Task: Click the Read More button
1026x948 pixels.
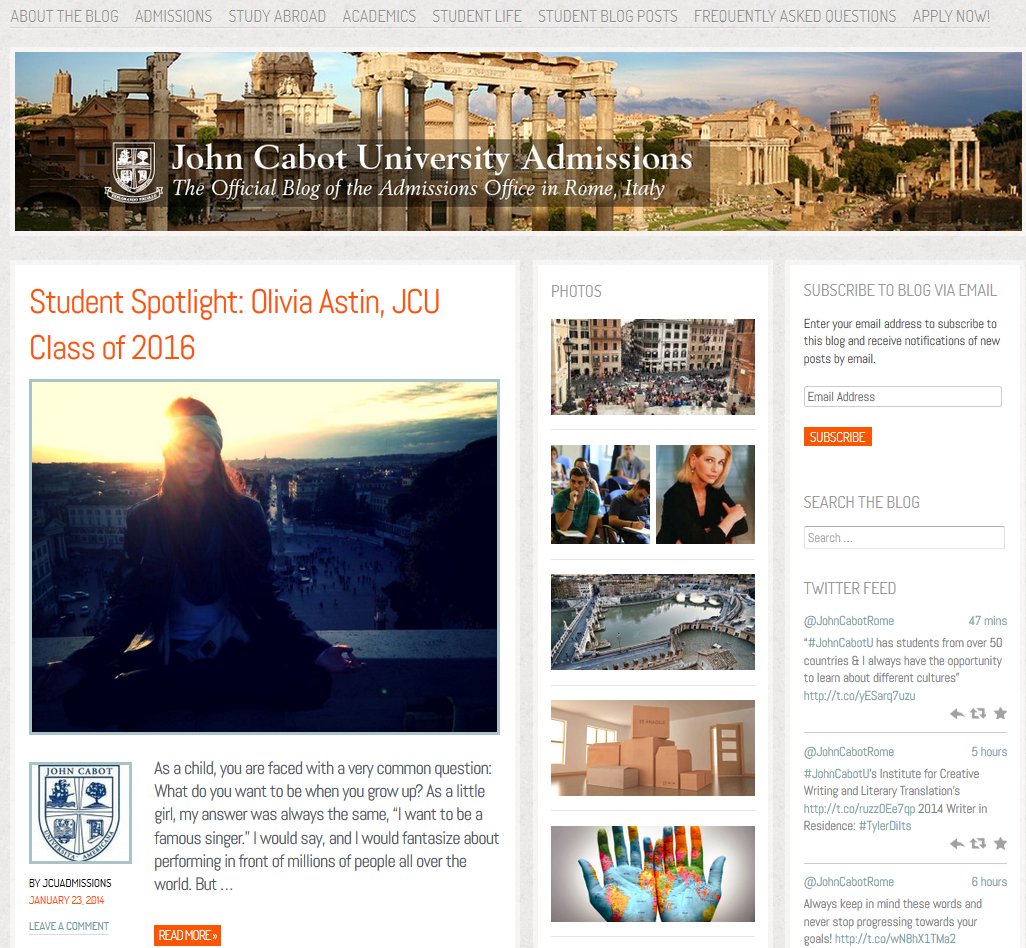Action: pyautogui.click(x=188, y=936)
